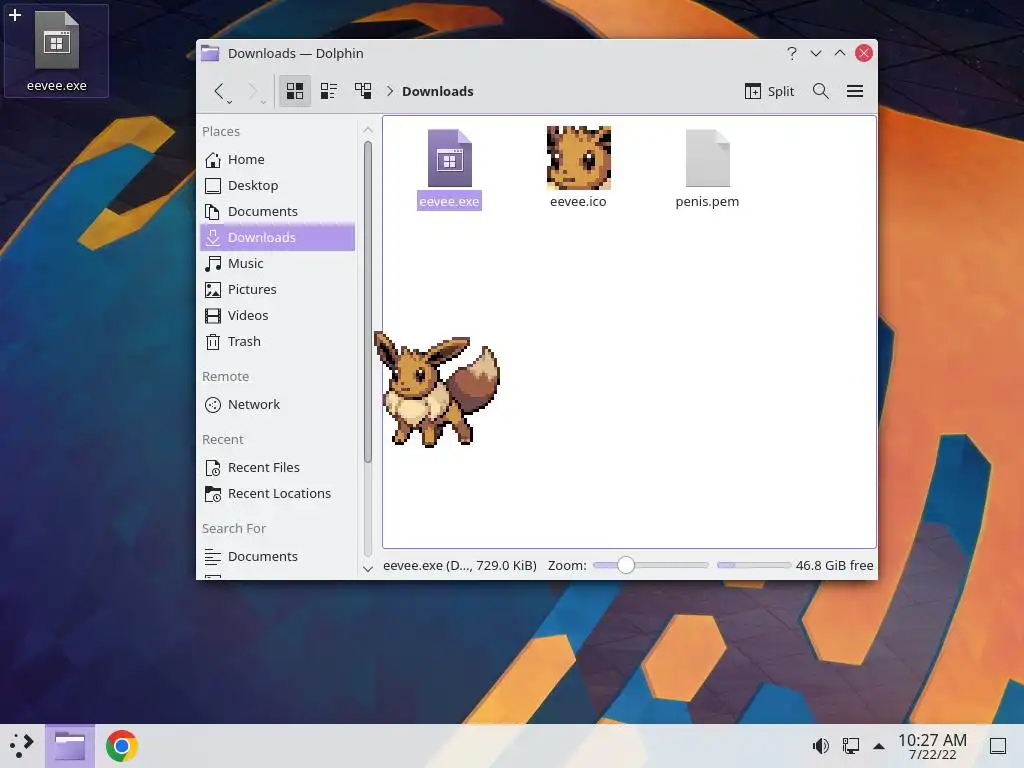Select Downloads in Places panel
Screen dimensions: 1024x768
point(278,237)
